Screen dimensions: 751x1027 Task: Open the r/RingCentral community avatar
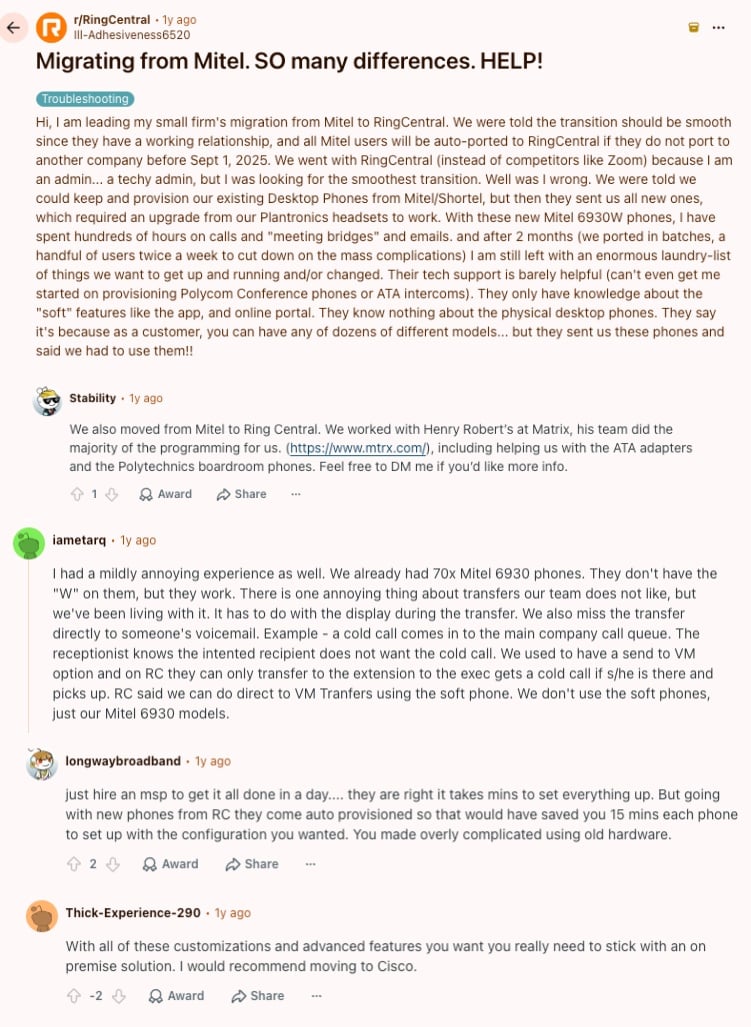point(51,28)
